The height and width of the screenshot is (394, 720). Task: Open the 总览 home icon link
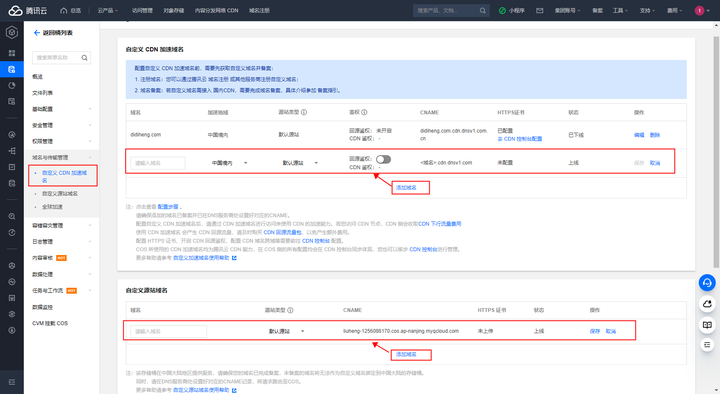click(x=70, y=11)
